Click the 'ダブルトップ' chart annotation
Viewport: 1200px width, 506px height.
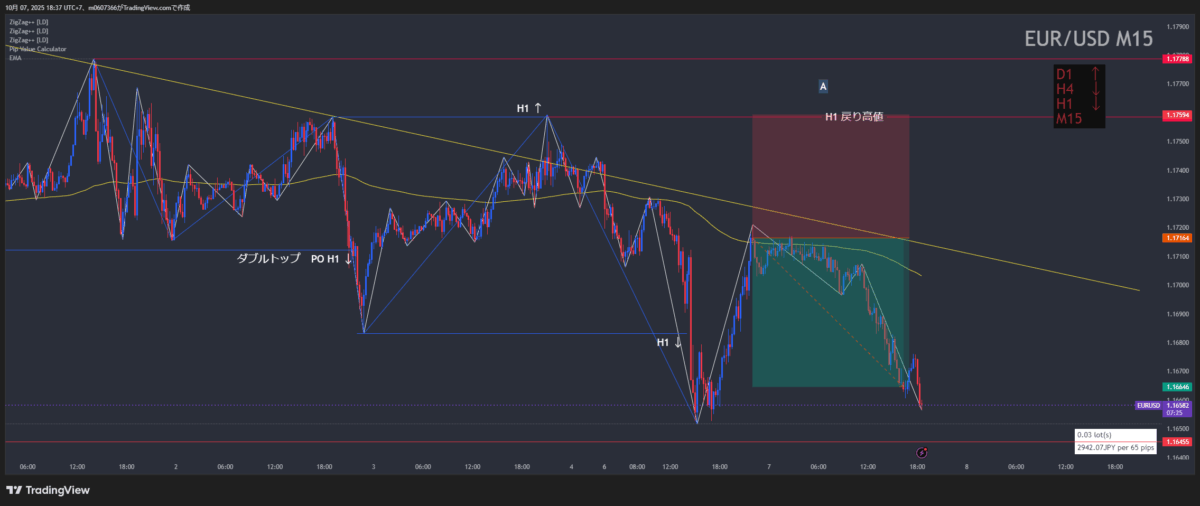[x=267, y=258]
